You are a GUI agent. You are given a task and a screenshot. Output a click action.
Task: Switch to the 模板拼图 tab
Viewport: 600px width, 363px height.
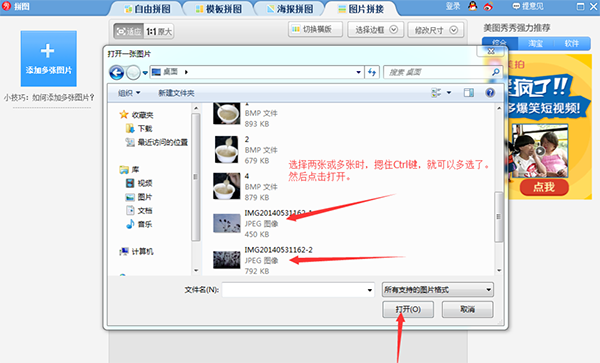(x=219, y=9)
